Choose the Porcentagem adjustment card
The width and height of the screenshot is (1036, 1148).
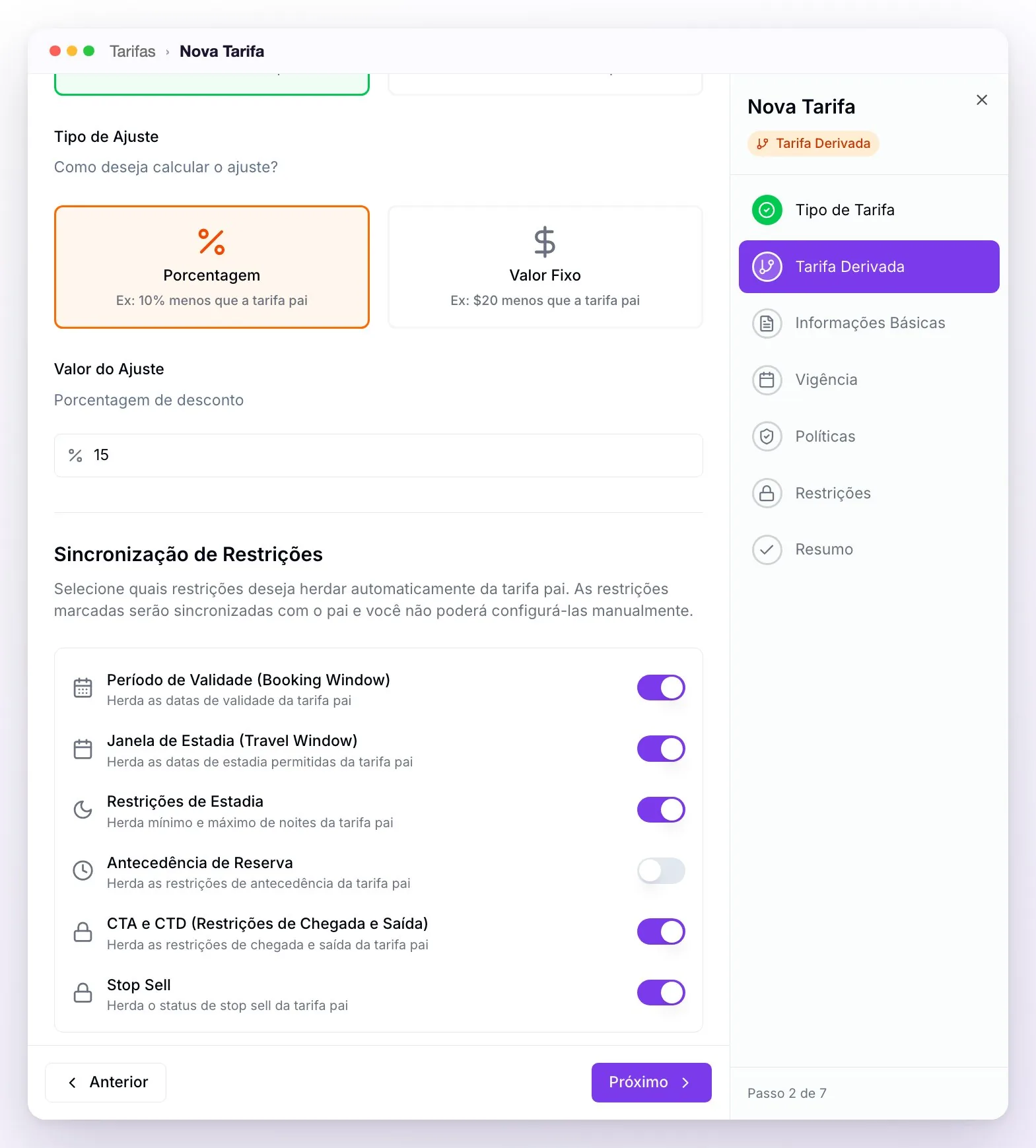[x=212, y=267]
